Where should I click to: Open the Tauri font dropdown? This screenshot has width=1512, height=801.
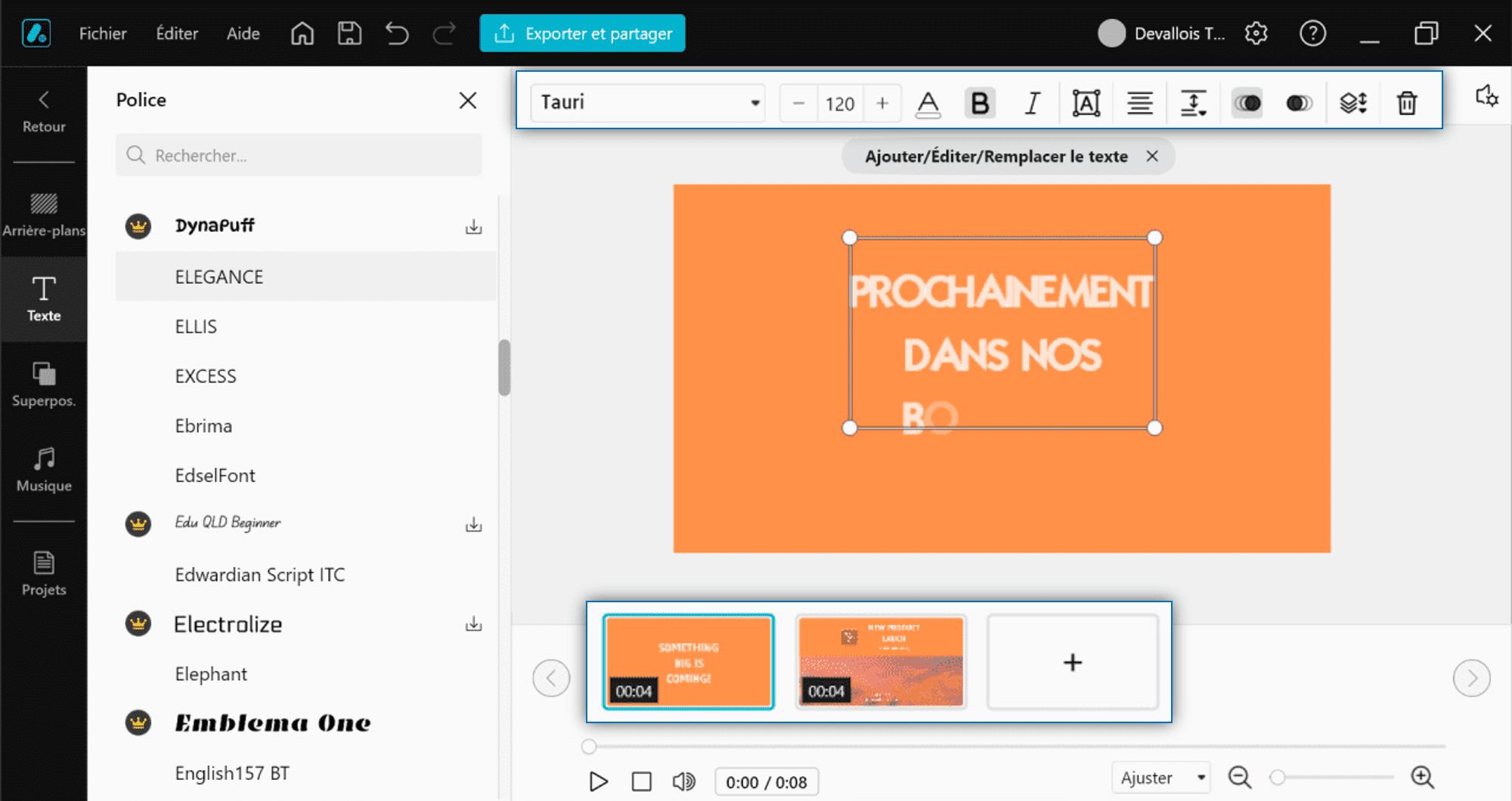tap(648, 103)
